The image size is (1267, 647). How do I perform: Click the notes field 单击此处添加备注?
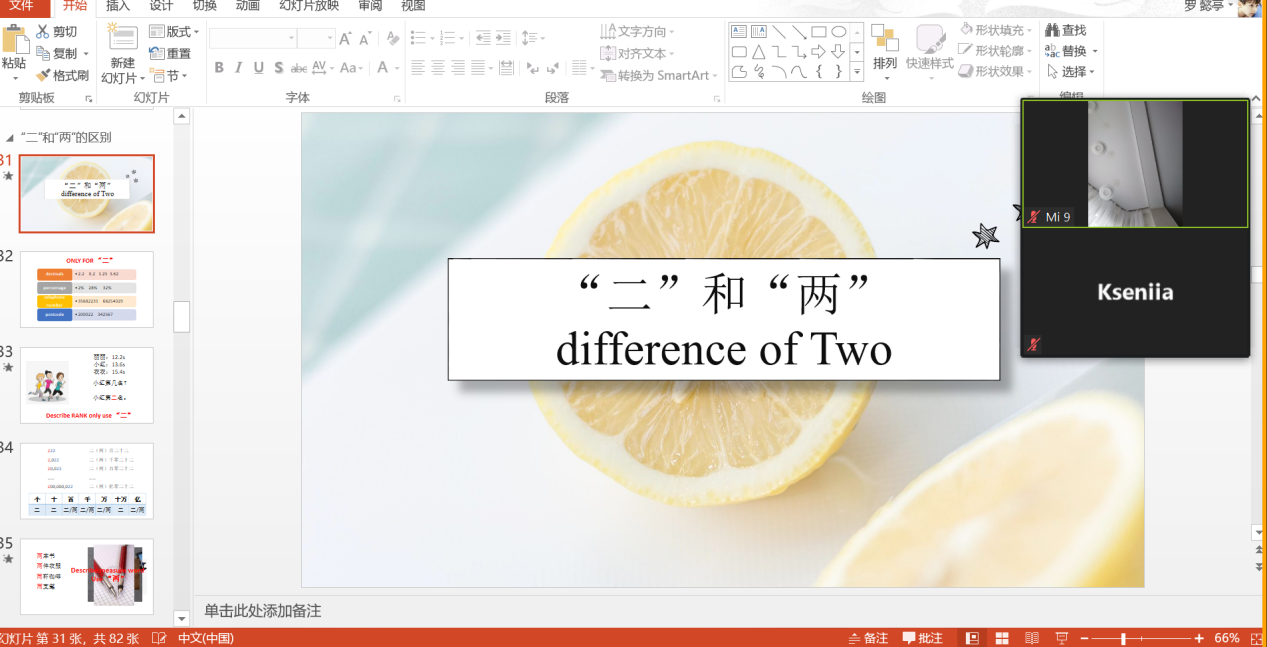coord(263,610)
